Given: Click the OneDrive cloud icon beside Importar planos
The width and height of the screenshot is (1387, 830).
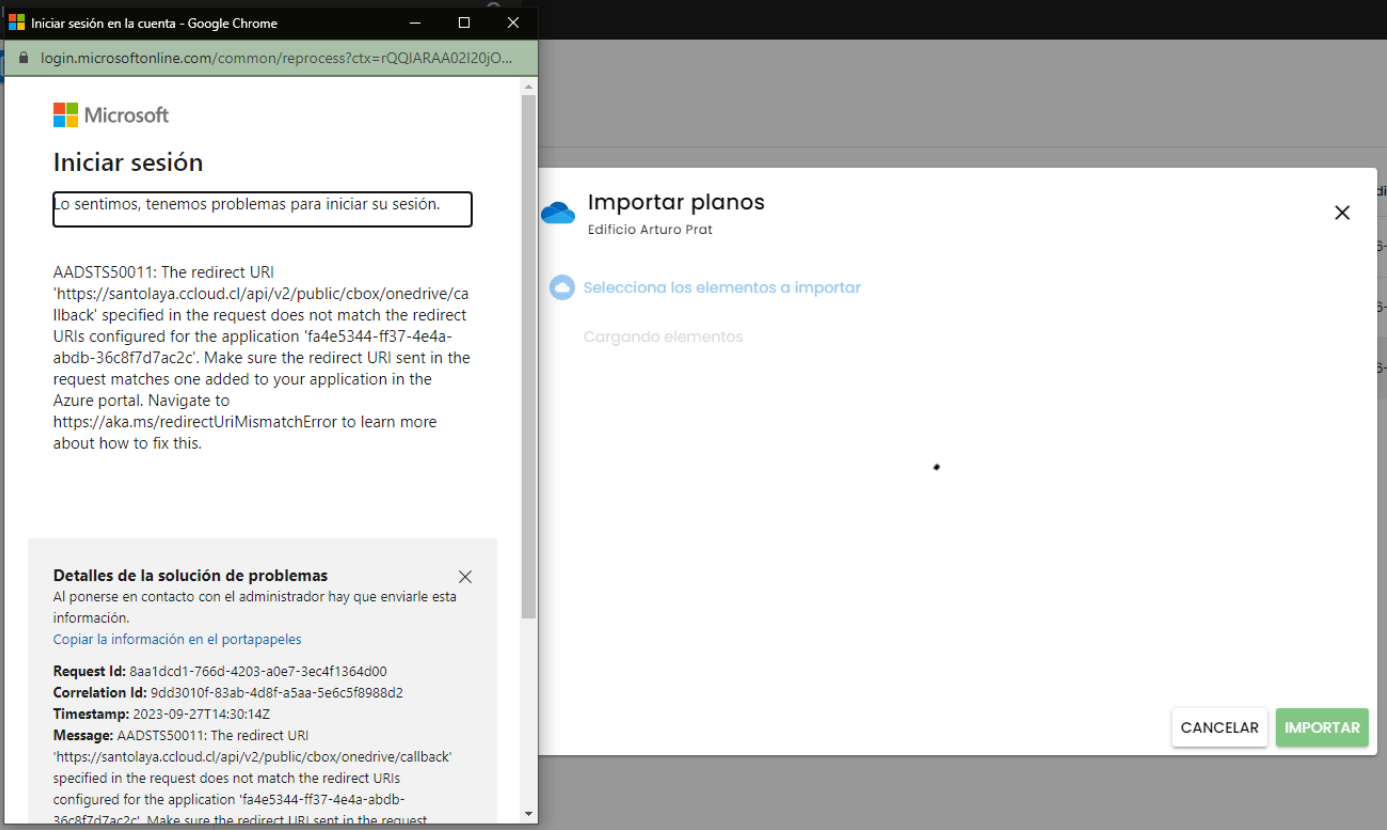Looking at the screenshot, I should point(558,212).
